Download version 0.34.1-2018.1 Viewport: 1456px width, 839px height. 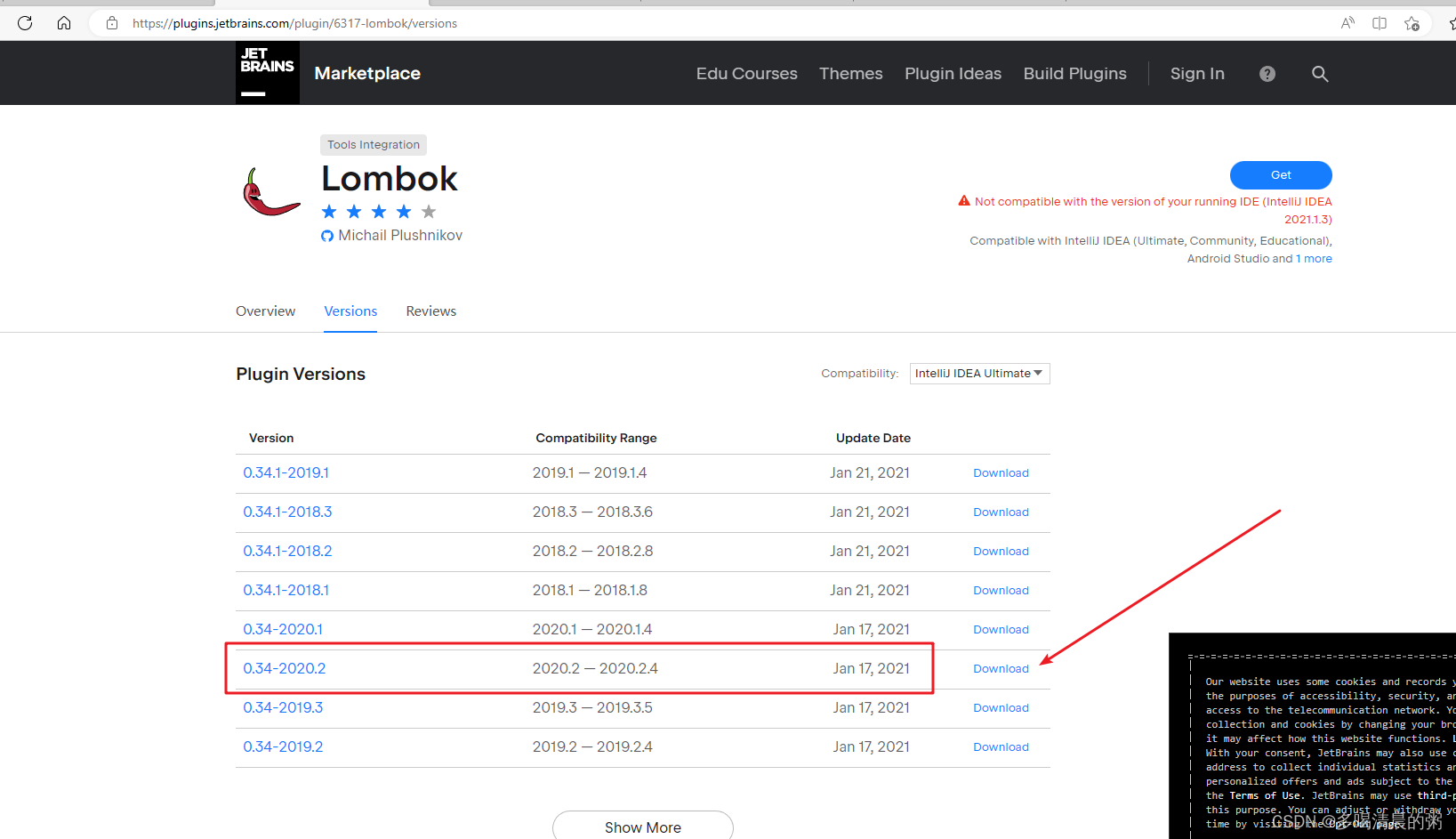click(x=1001, y=591)
